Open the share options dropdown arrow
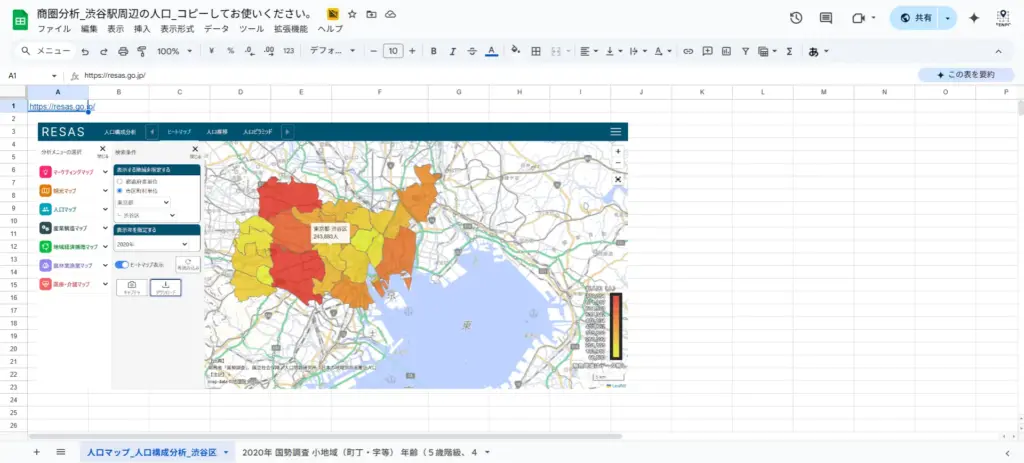The width and height of the screenshot is (1024, 463). click(x=948, y=18)
